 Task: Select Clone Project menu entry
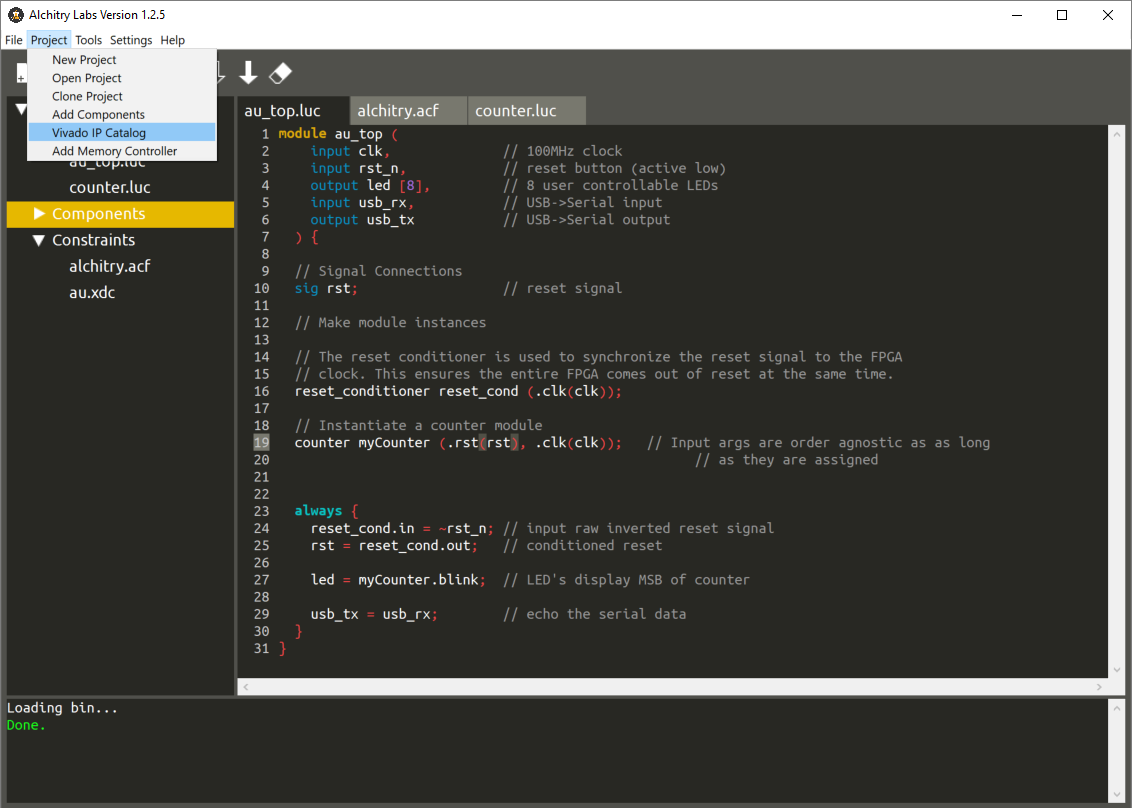coord(122,96)
